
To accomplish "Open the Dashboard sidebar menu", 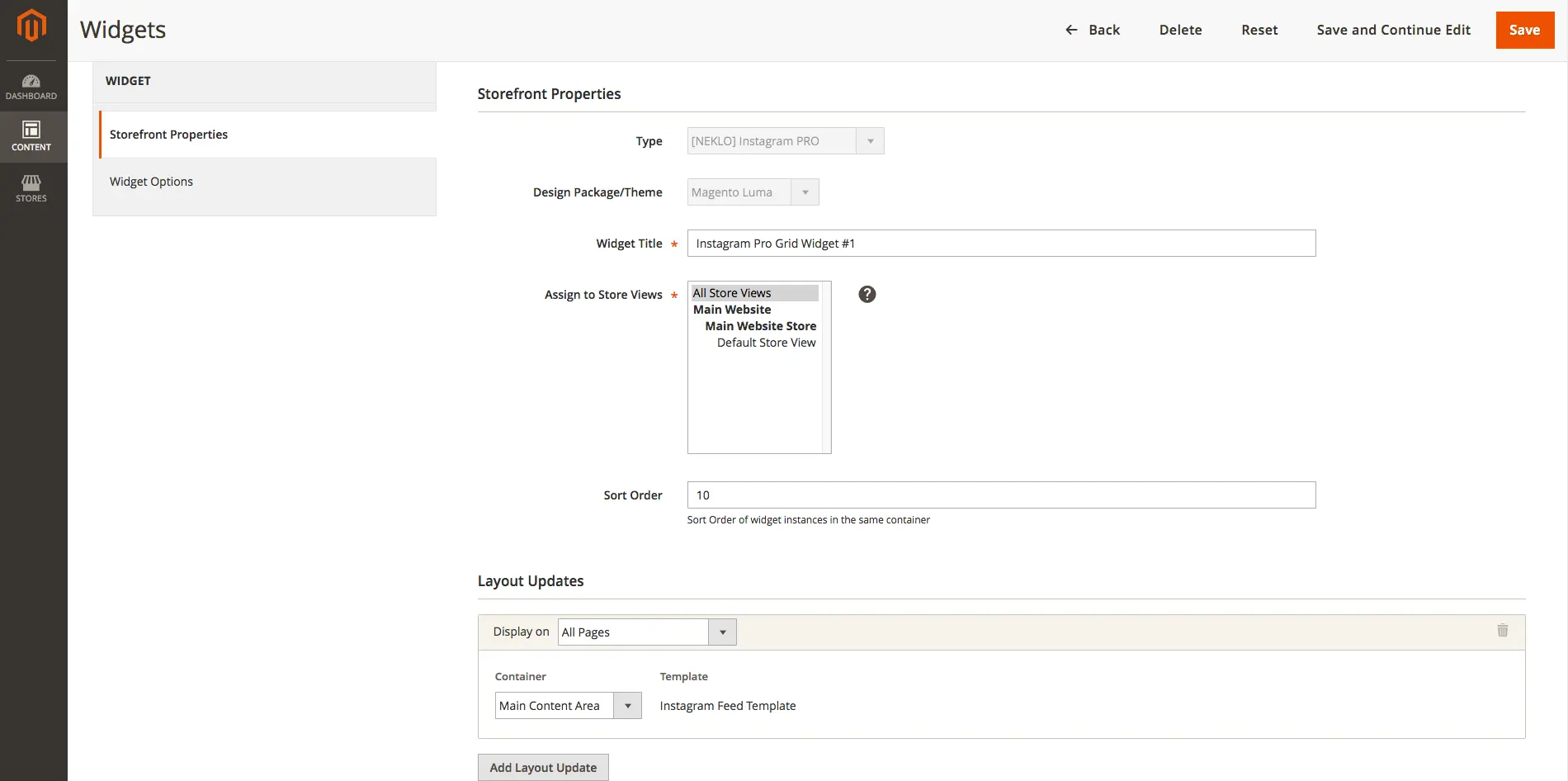I will click(x=31, y=87).
